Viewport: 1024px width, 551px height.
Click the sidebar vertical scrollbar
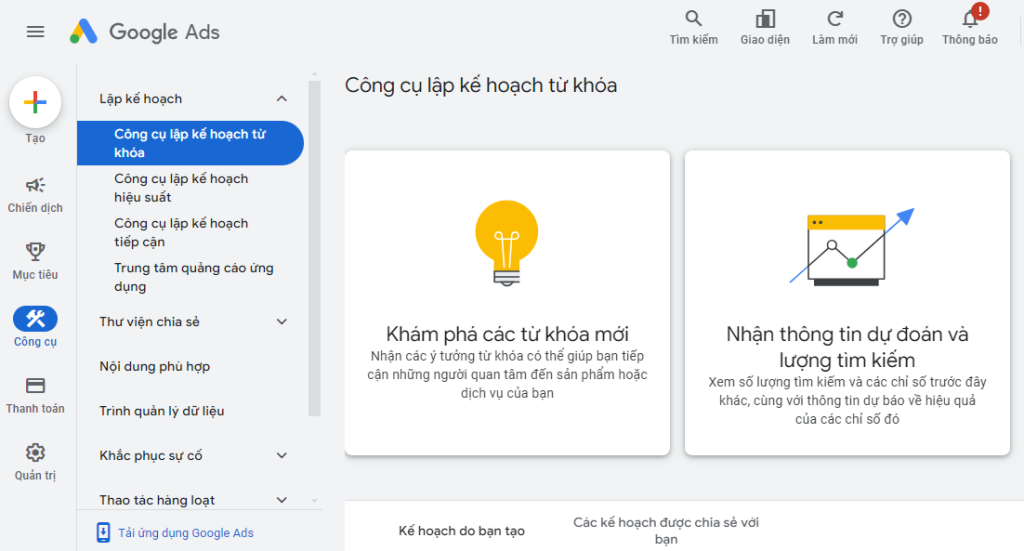point(314,250)
